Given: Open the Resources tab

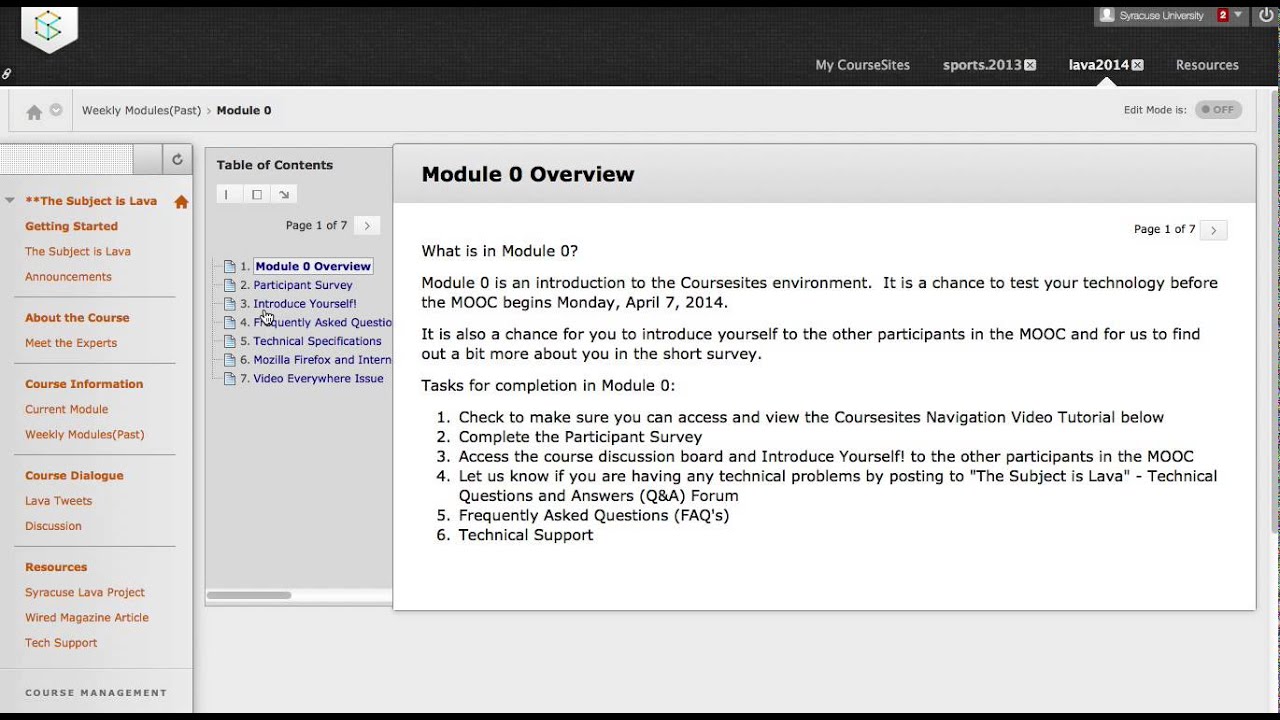Looking at the screenshot, I should [1207, 65].
